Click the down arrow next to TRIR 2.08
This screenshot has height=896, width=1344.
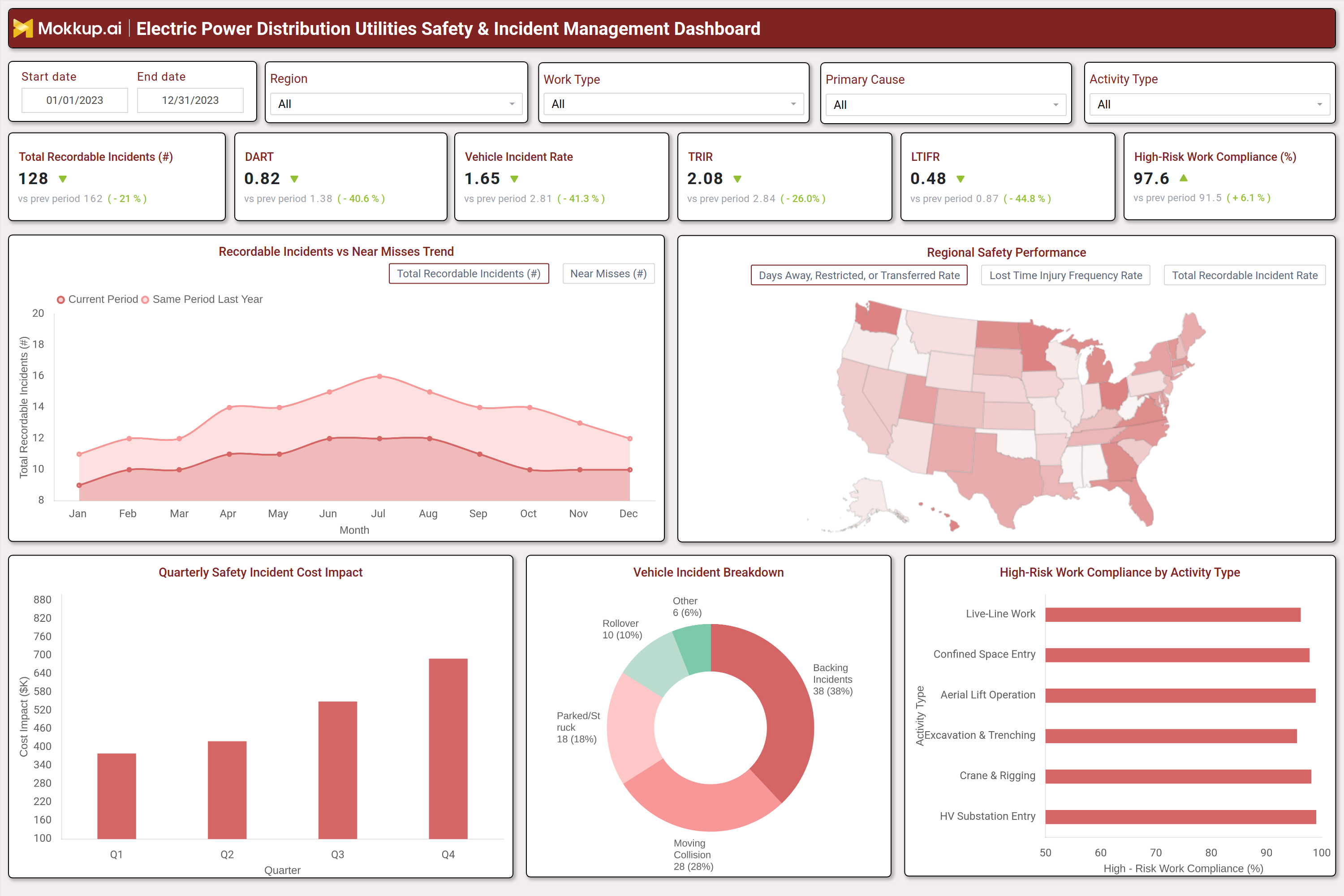(738, 179)
